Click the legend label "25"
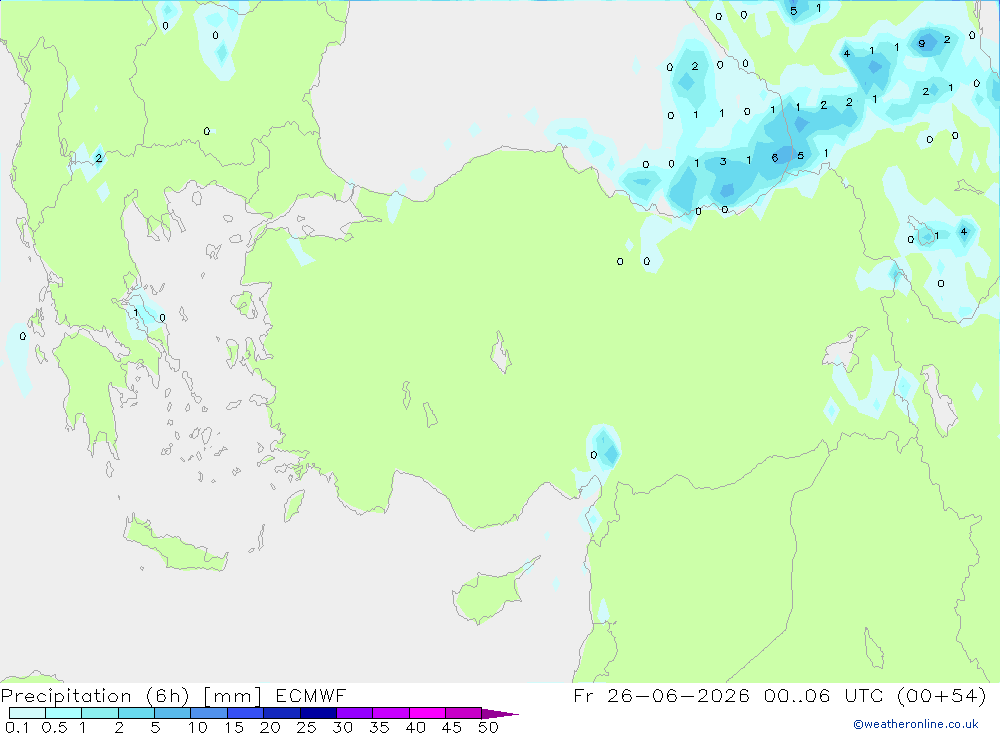The height and width of the screenshot is (733, 1000). pos(307,727)
